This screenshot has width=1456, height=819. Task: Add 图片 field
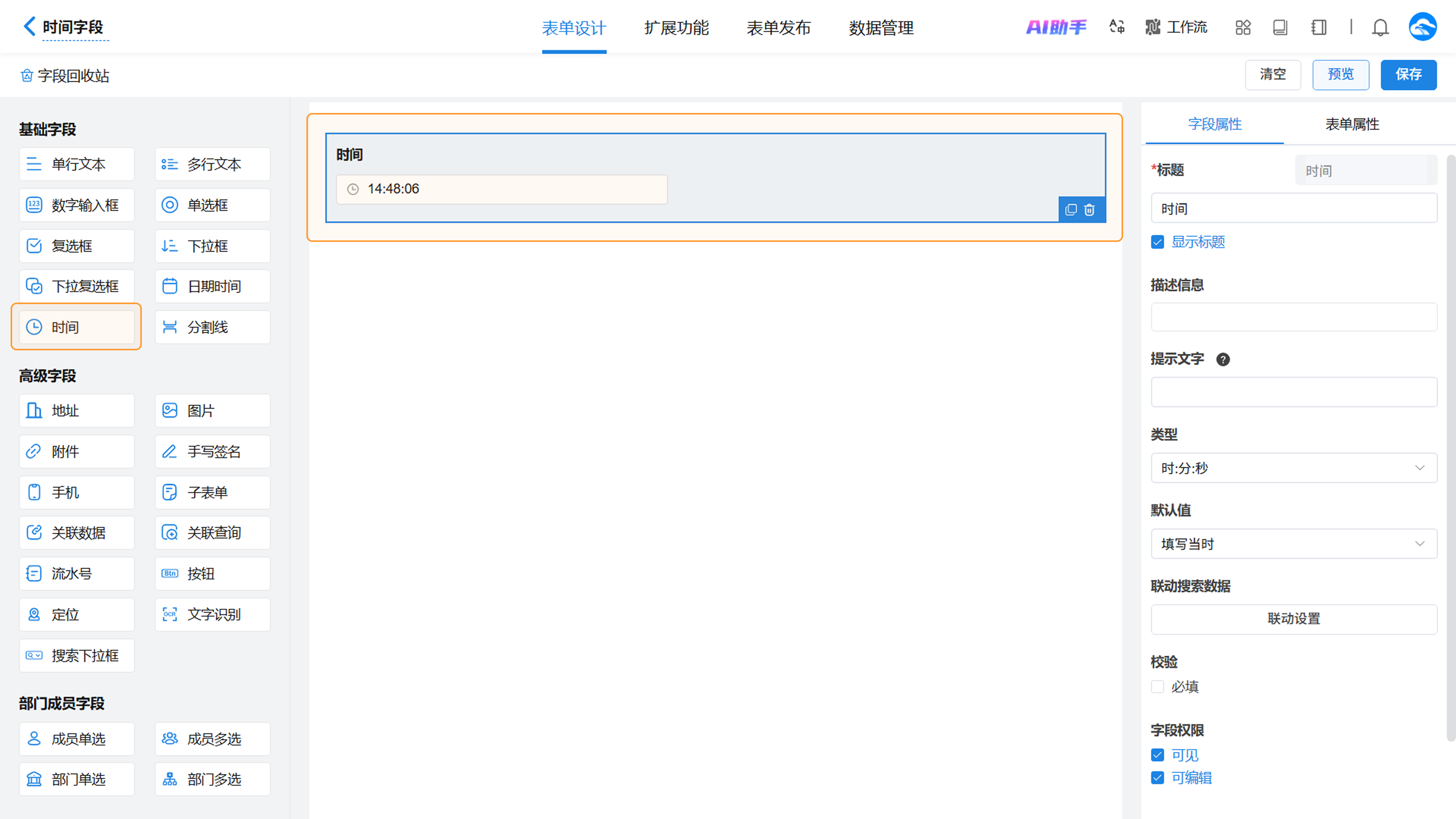(212, 411)
